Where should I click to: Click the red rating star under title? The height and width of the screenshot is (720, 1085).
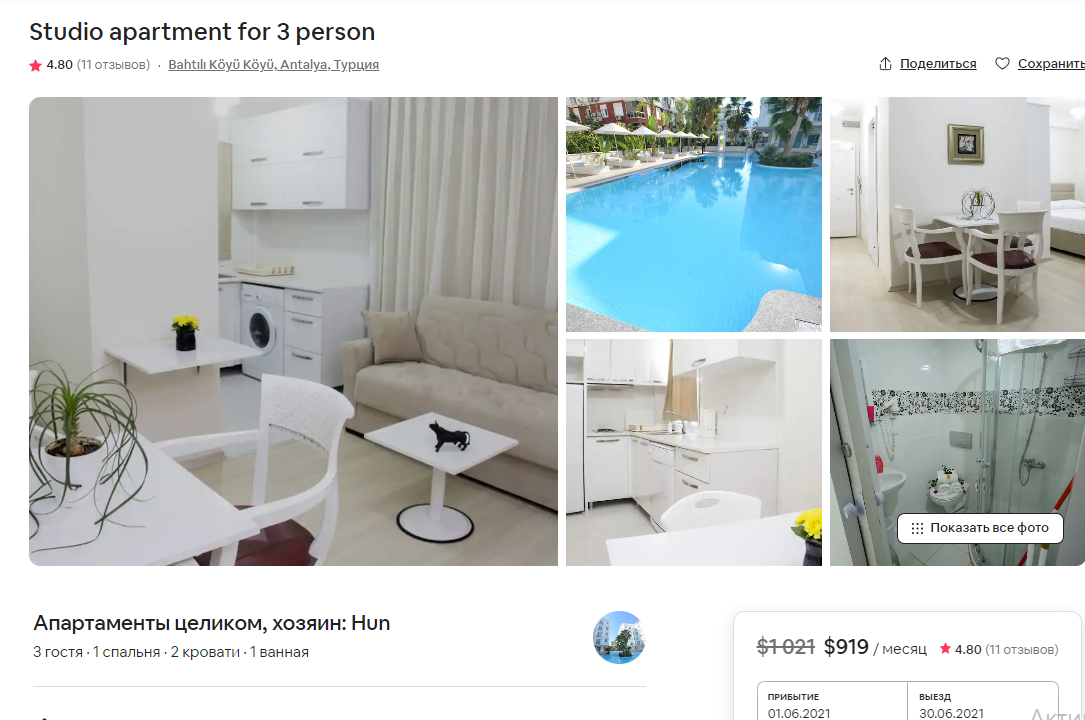(x=35, y=65)
